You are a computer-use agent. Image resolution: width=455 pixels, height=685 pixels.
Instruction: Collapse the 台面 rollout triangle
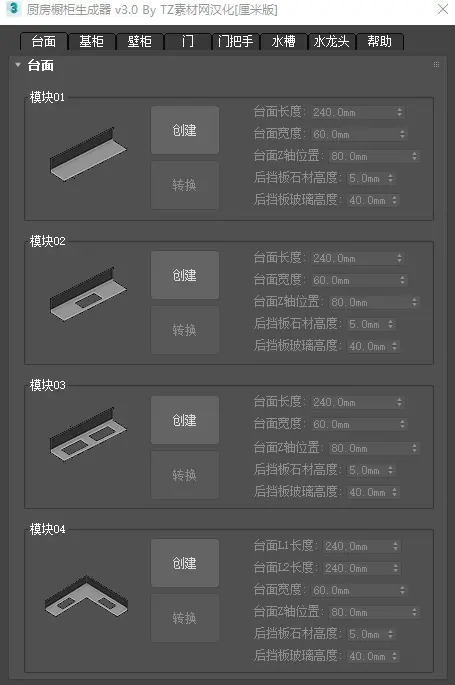click(18, 65)
